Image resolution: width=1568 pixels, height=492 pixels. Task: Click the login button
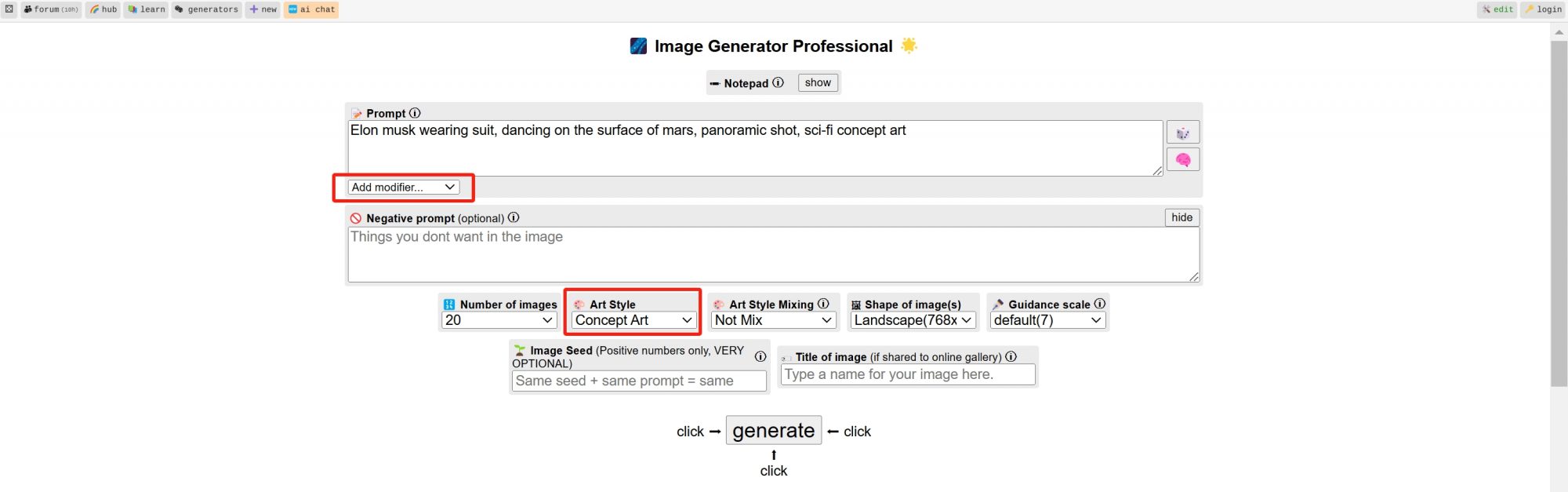(1543, 9)
